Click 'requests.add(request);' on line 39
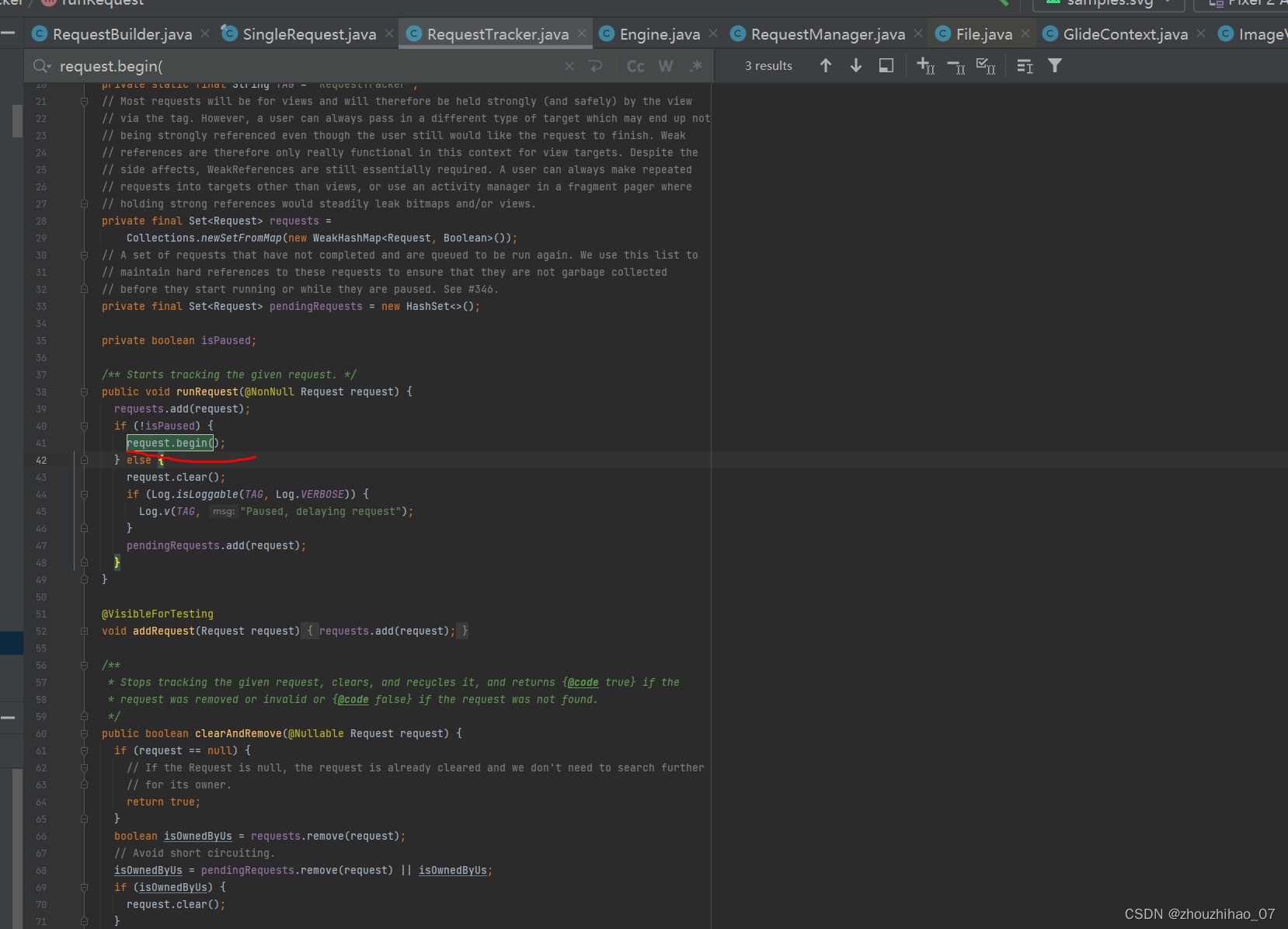 pyautogui.click(x=182, y=409)
